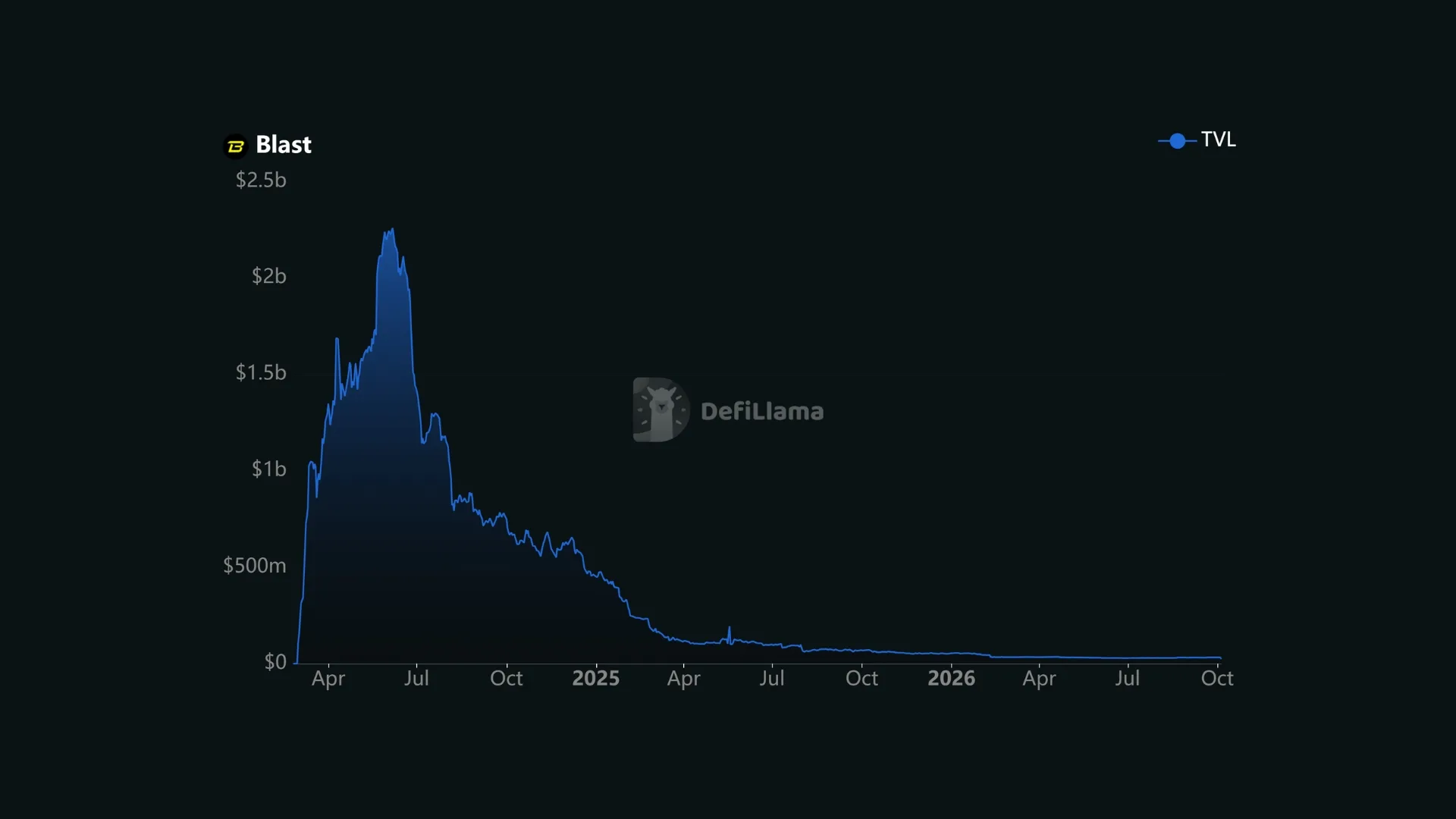Click the first Apr x-axis label
Screen dimensions: 1456x819
tap(328, 679)
